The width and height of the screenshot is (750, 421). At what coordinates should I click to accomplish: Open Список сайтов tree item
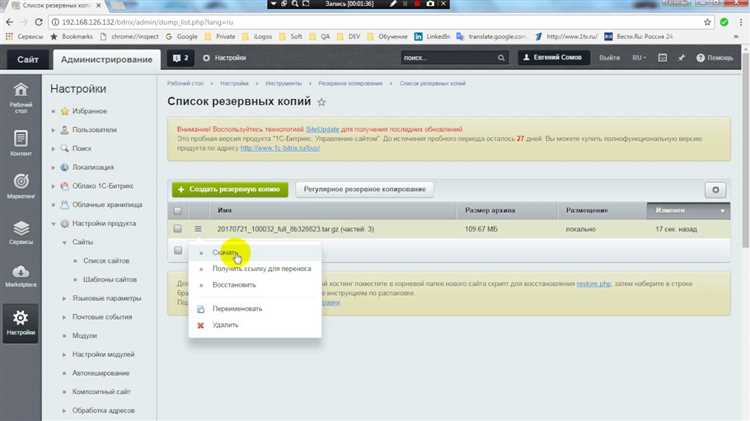tap(106, 261)
